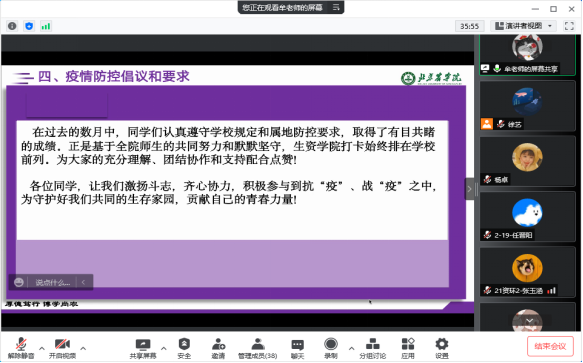Click the 说点什么 message input field
This screenshot has width=583, height=363.
(52, 283)
